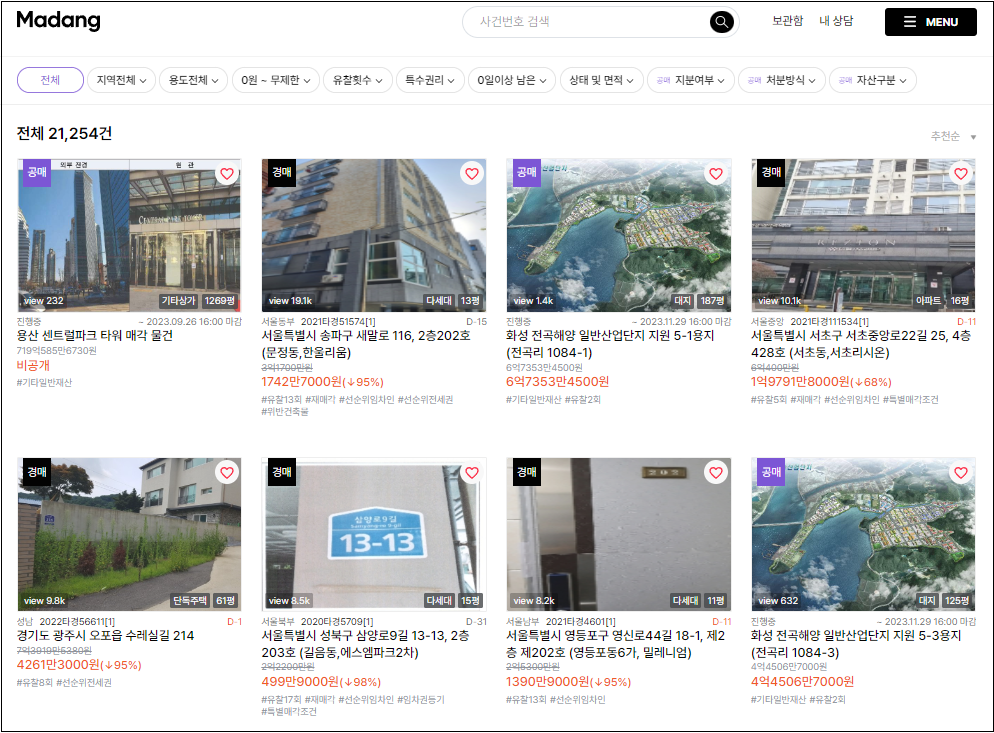
Task: Click the price 1742만7000원
Action: 302,382
